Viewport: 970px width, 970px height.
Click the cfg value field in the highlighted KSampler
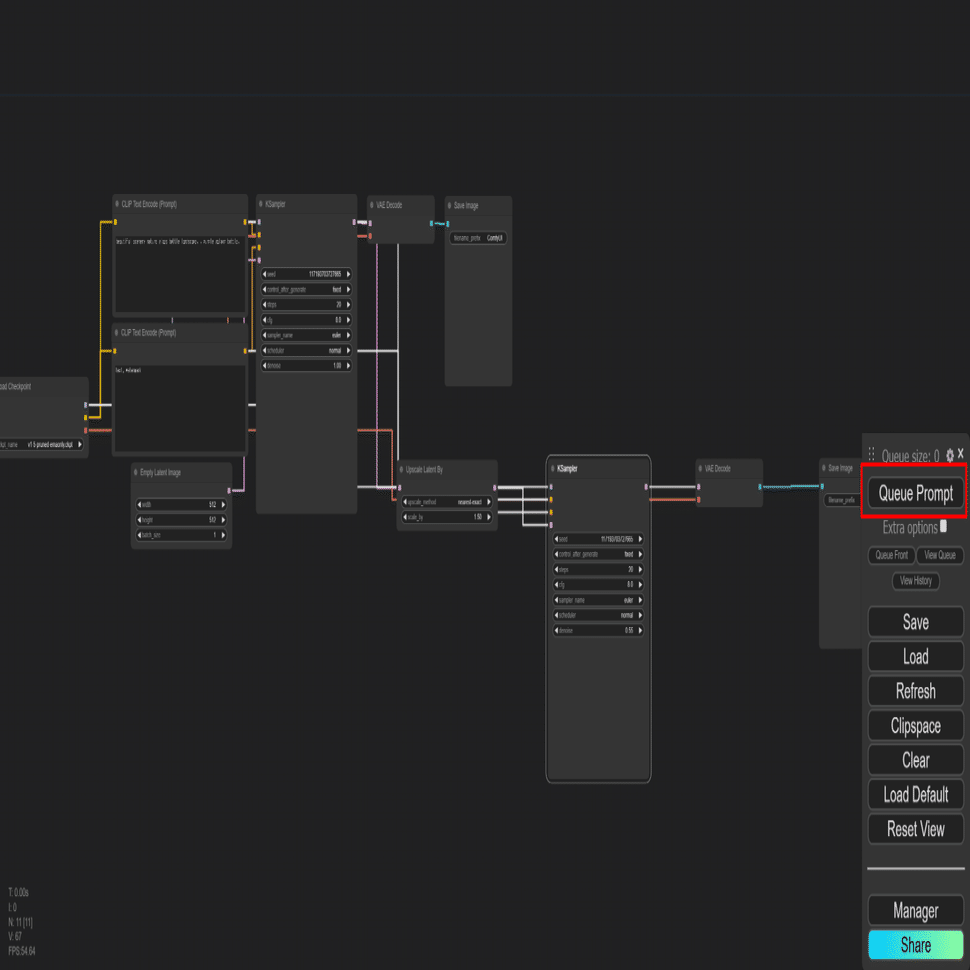click(x=598, y=585)
